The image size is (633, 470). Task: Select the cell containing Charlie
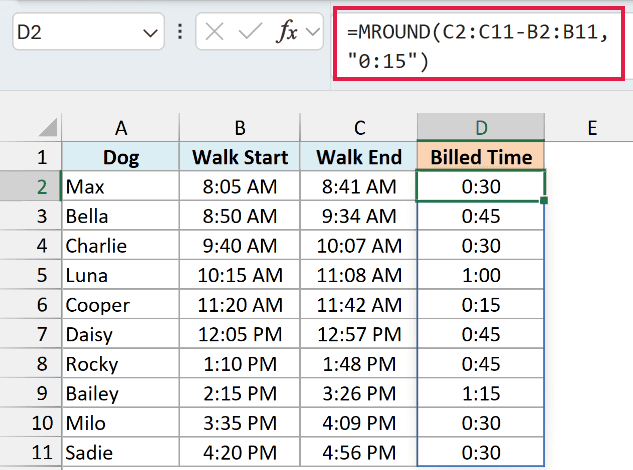(120, 245)
